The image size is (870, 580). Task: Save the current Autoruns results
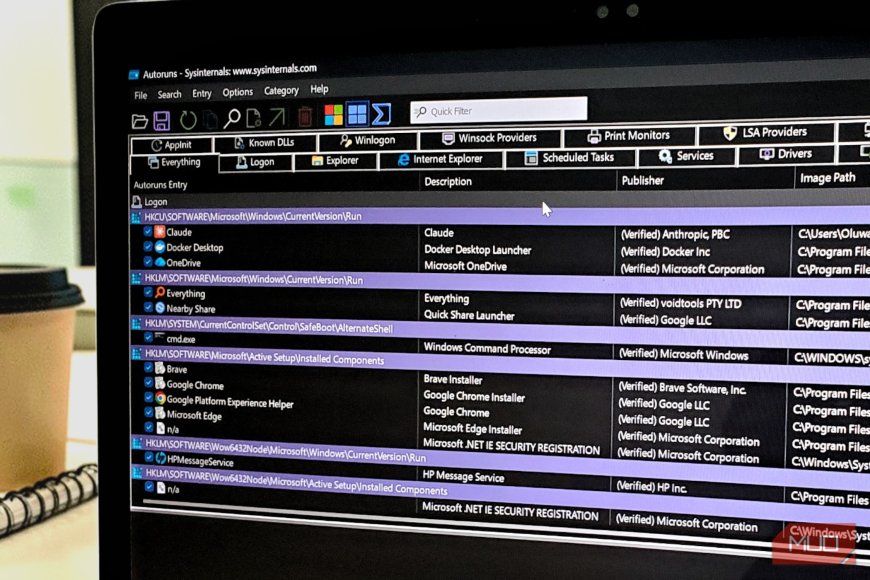pos(162,112)
